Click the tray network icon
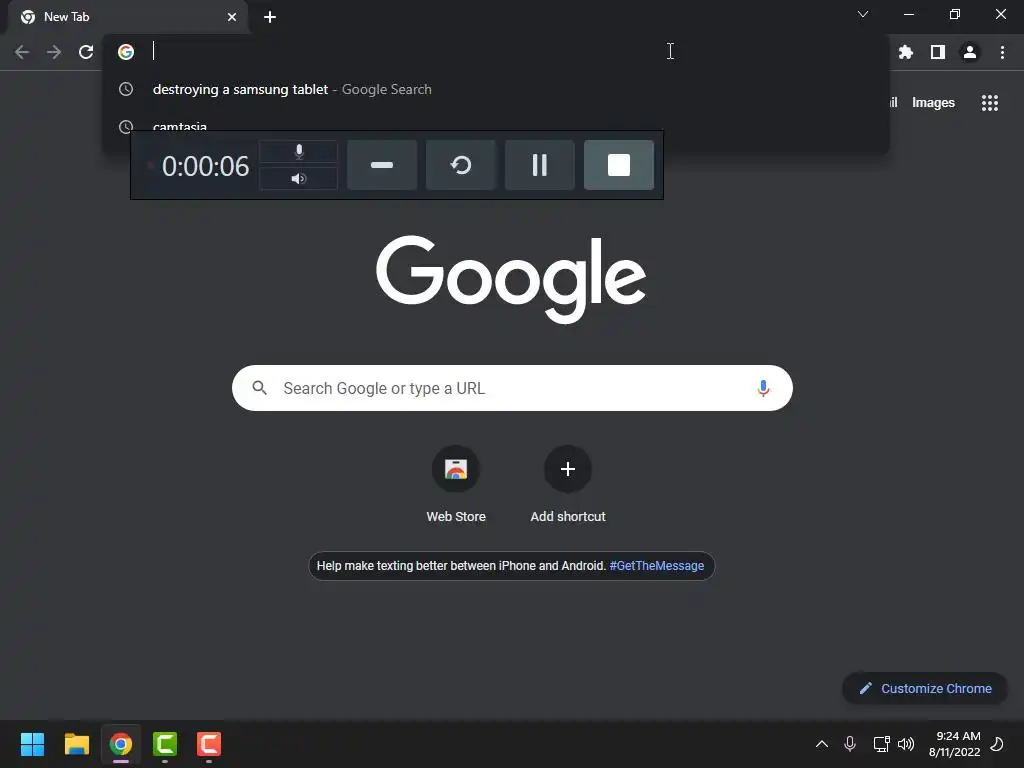Image resolution: width=1024 pixels, height=768 pixels. pos(881,744)
